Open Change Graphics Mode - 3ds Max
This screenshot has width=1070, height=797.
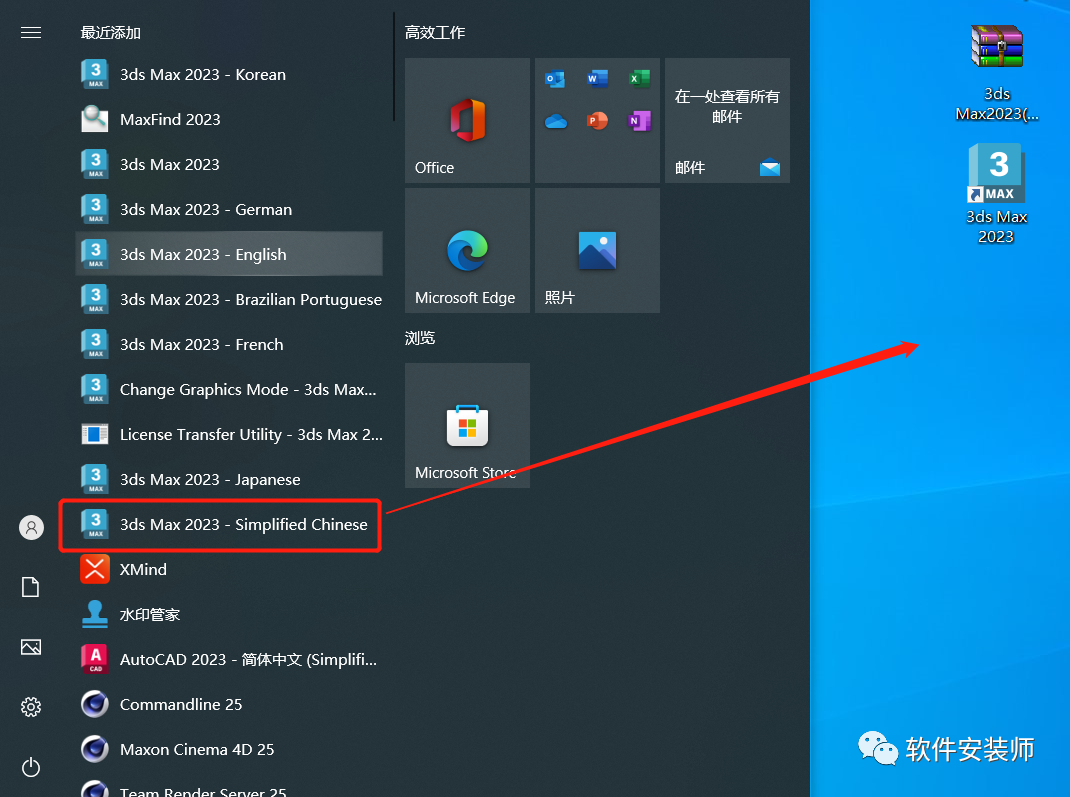[229, 390]
